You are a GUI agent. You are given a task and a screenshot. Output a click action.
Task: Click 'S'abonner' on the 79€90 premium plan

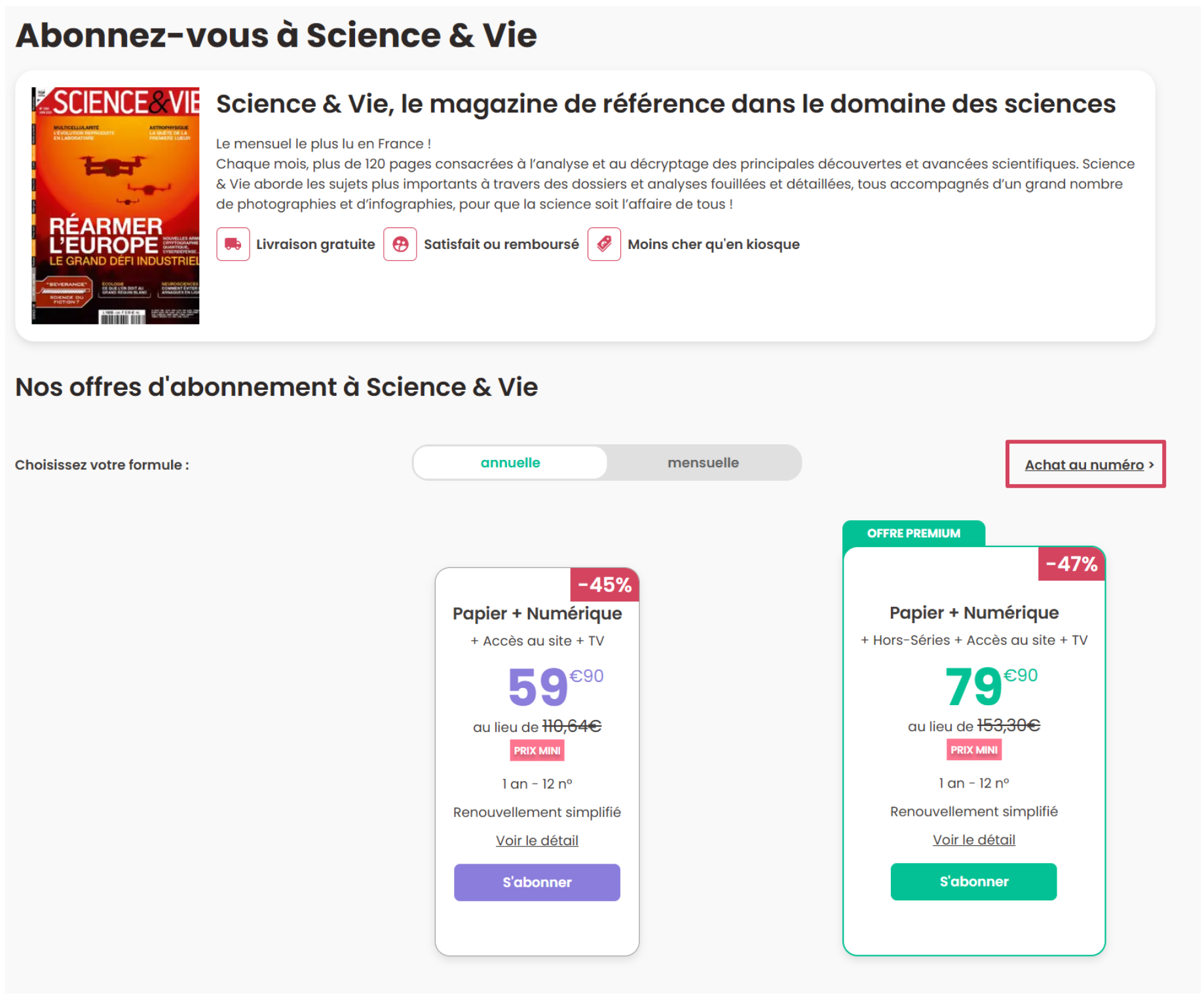click(x=973, y=881)
